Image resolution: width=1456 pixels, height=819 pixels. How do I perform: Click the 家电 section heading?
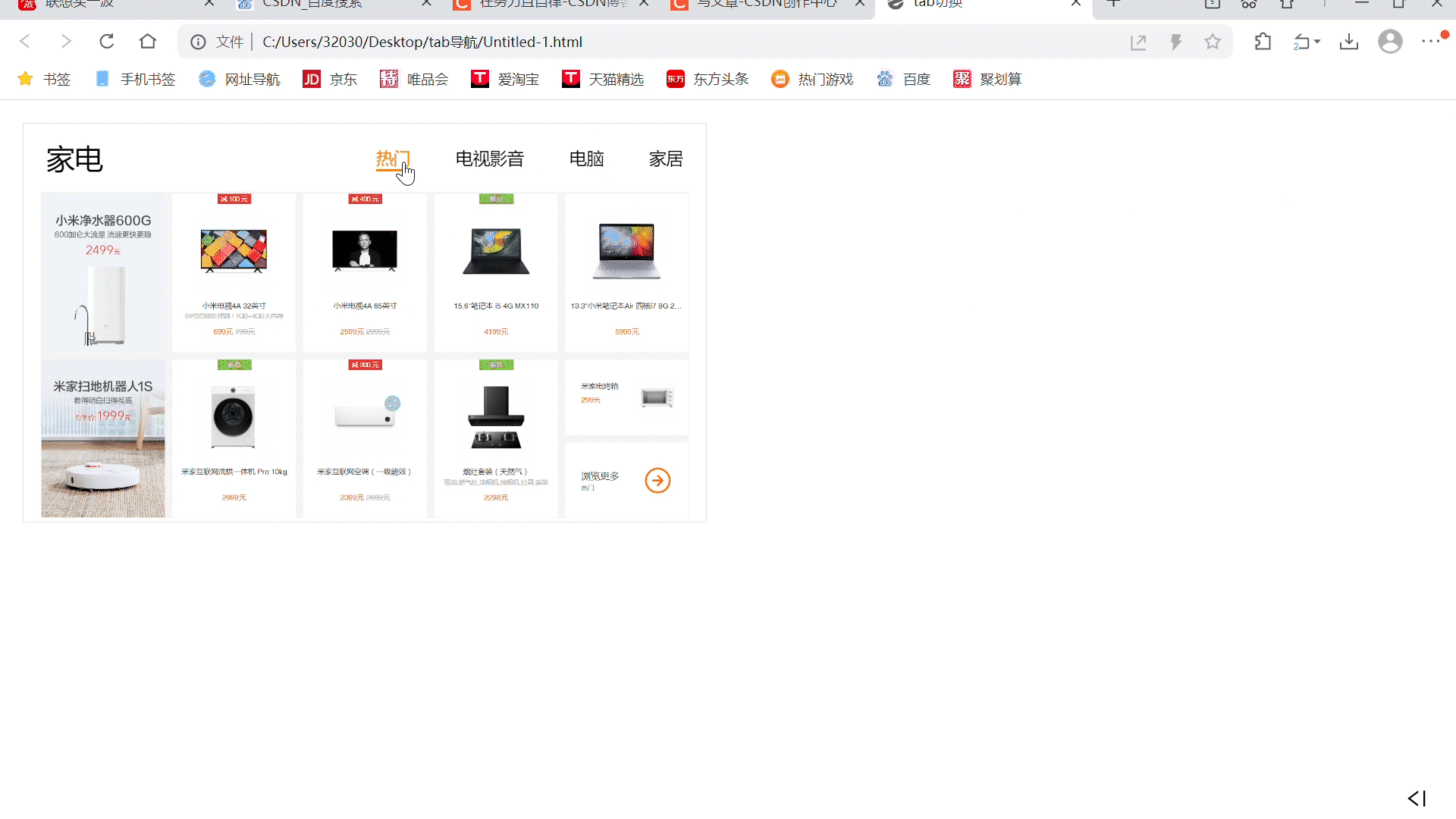click(x=74, y=160)
